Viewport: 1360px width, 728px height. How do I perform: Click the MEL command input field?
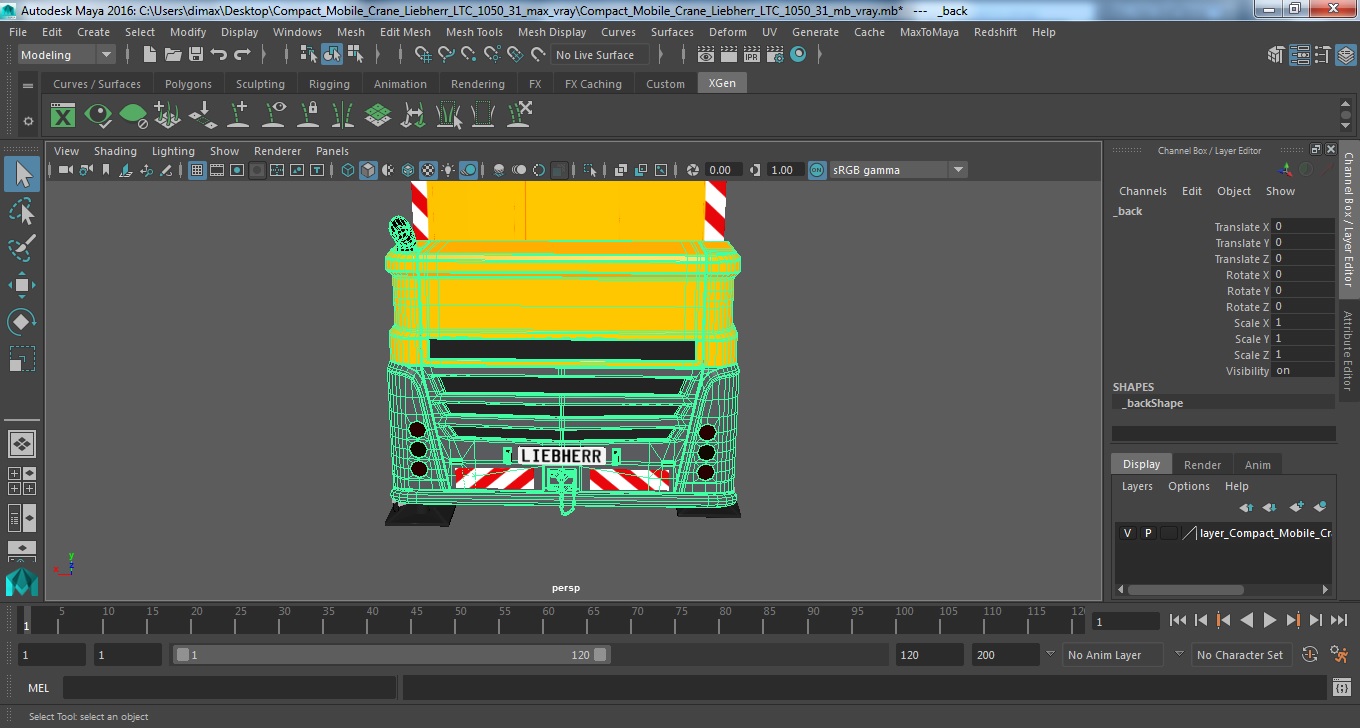click(230, 687)
